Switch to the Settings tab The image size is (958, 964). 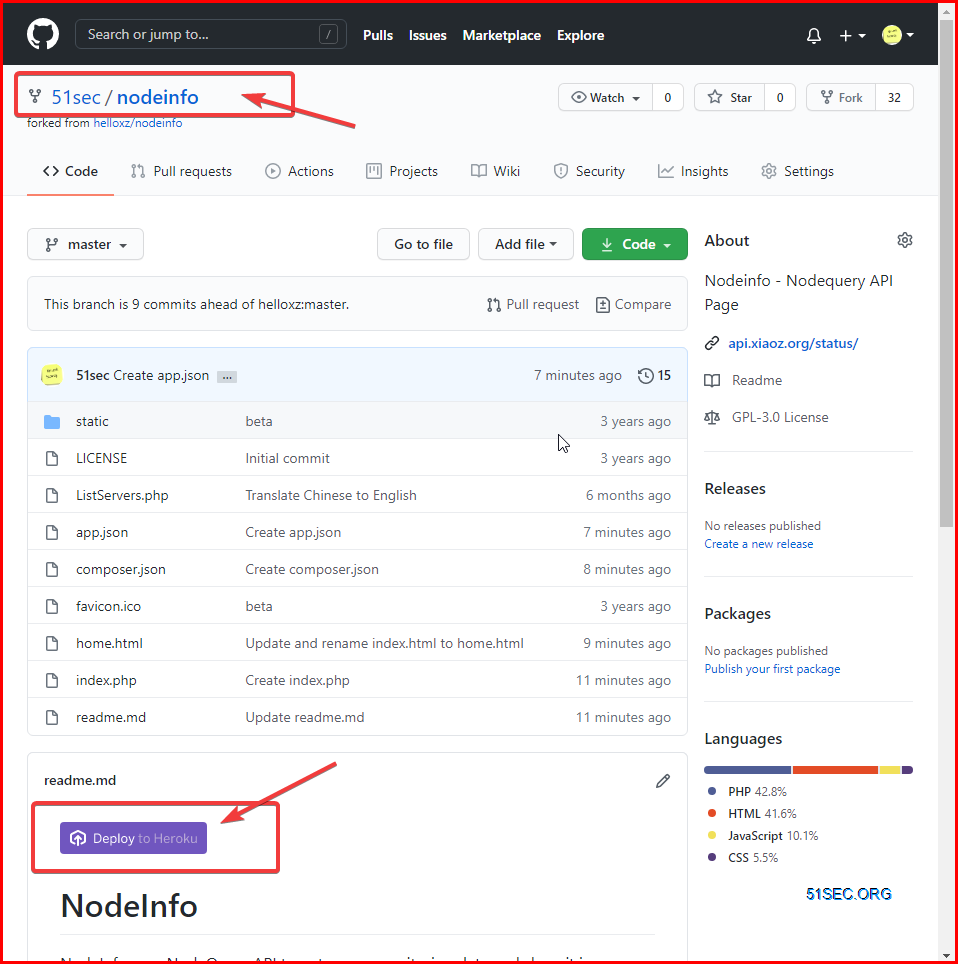pos(797,171)
